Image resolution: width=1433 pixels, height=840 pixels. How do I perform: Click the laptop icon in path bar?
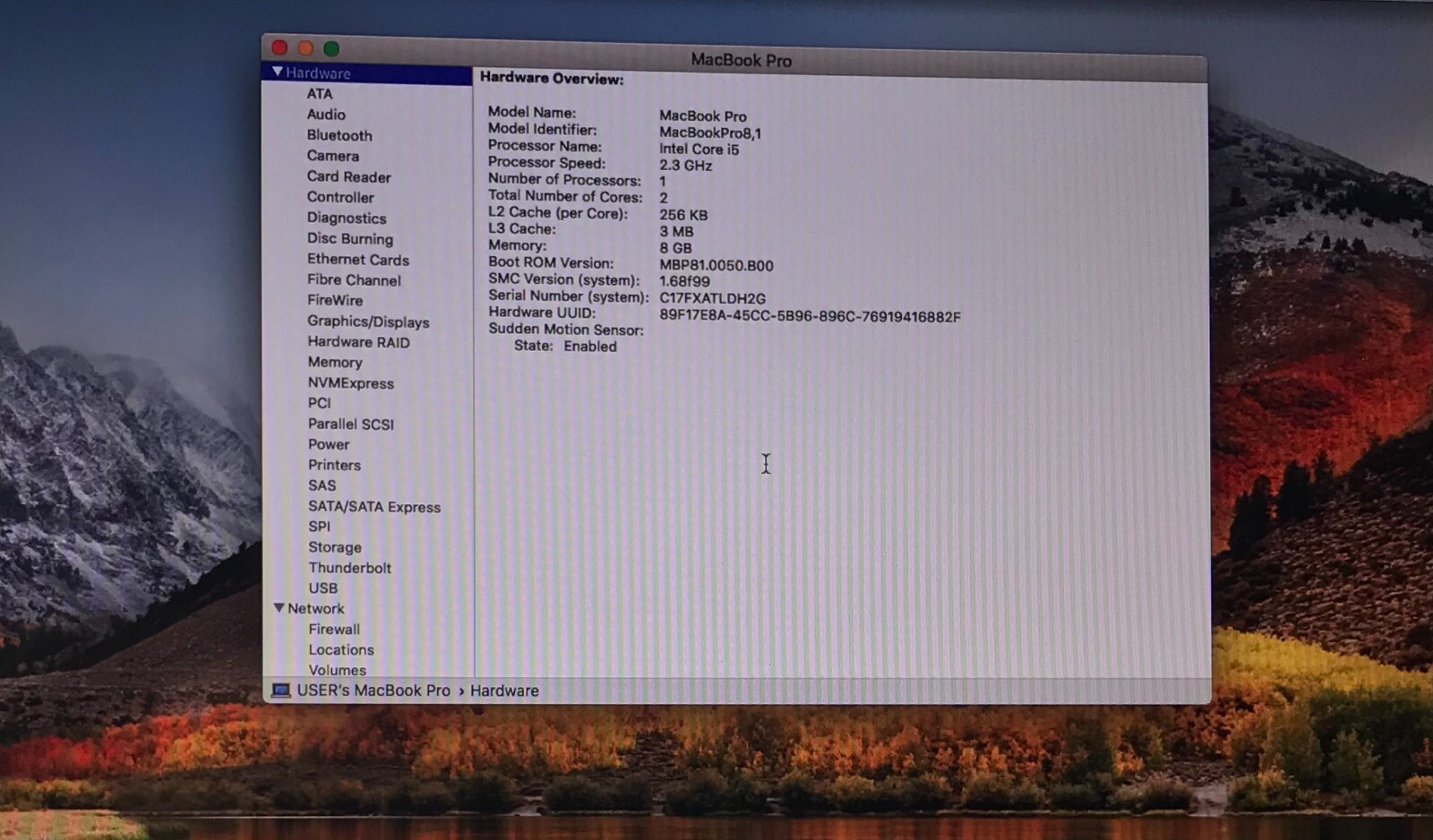pyautogui.click(x=280, y=690)
